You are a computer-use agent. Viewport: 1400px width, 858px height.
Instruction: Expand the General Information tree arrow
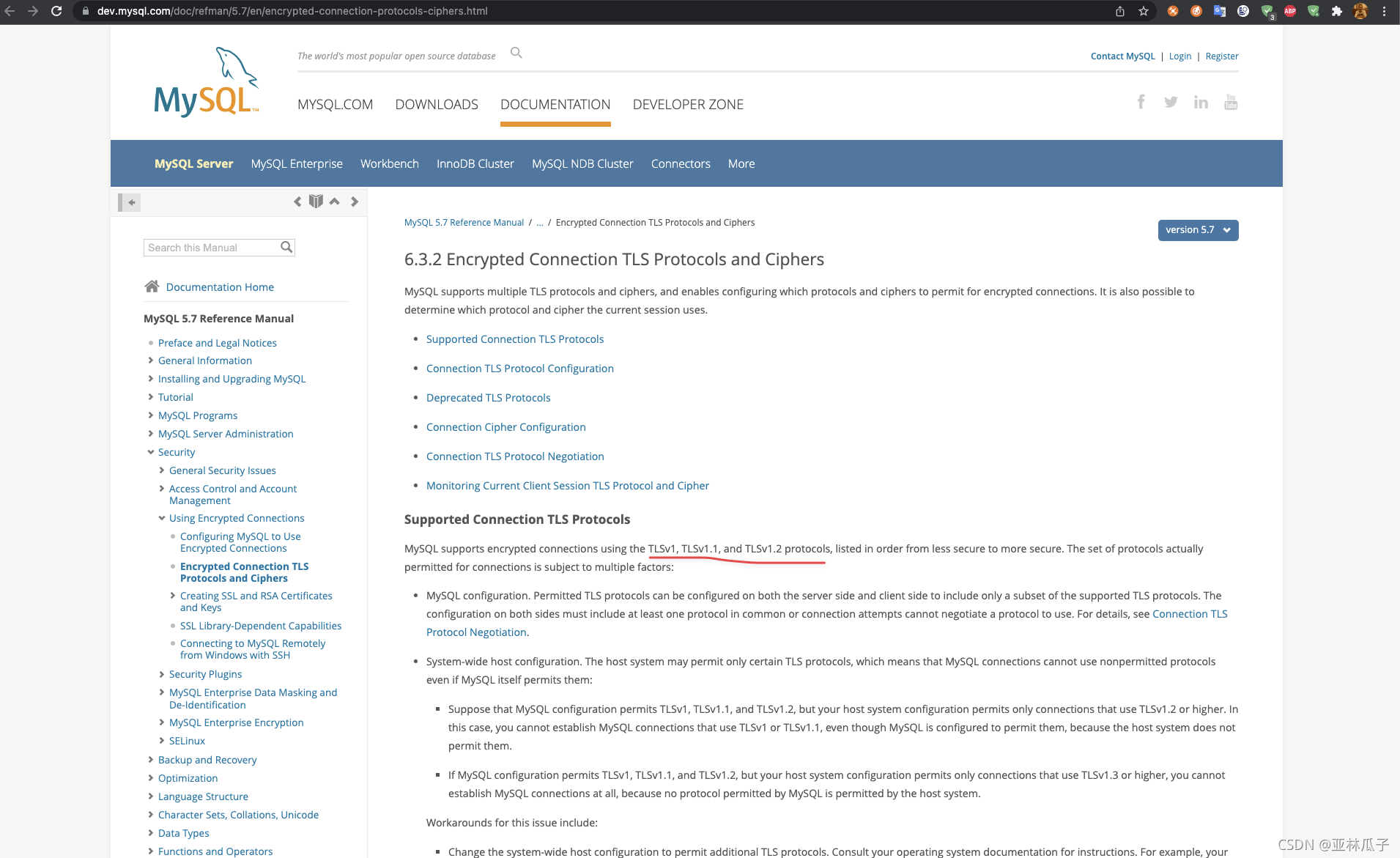click(150, 360)
